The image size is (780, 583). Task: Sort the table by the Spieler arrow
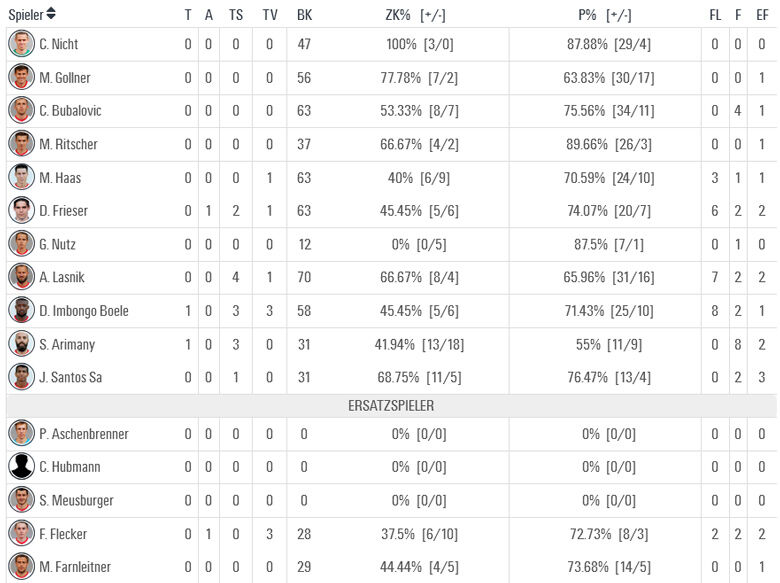coord(51,14)
